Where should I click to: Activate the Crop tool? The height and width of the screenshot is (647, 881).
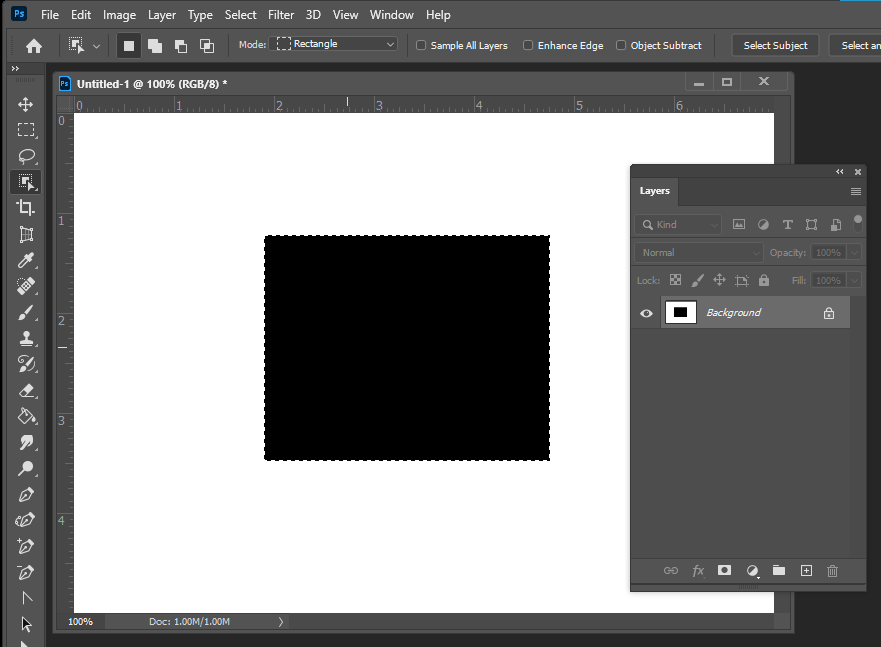point(25,207)
